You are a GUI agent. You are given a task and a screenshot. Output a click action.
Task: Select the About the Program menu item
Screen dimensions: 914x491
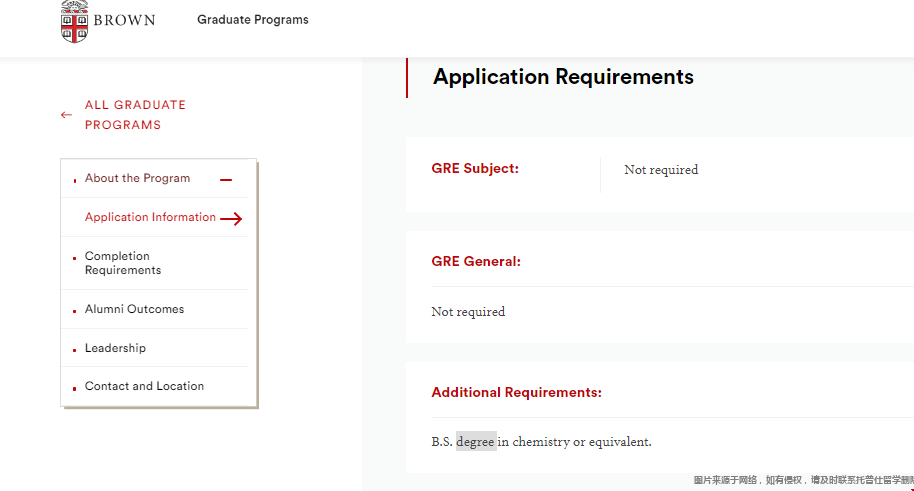(x=137, y=178)
